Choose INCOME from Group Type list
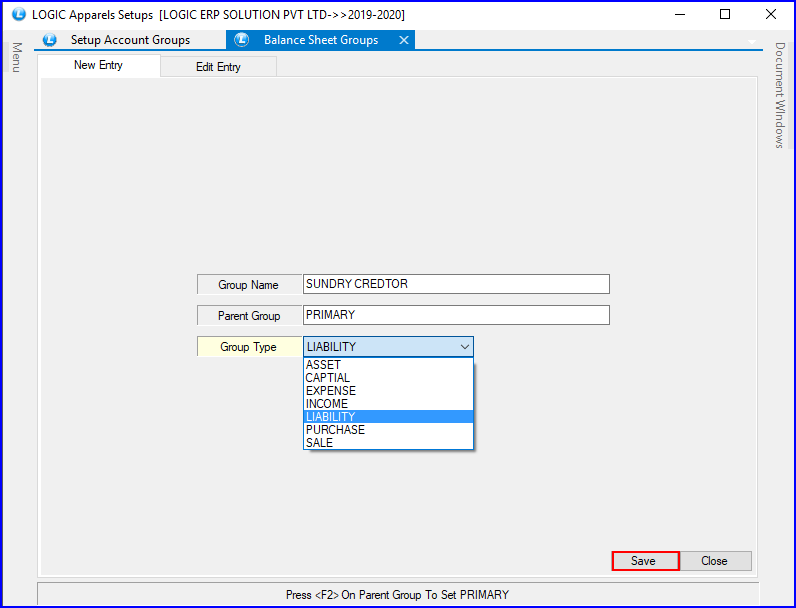This screenshot has height=608, width=796. [388, 404]
